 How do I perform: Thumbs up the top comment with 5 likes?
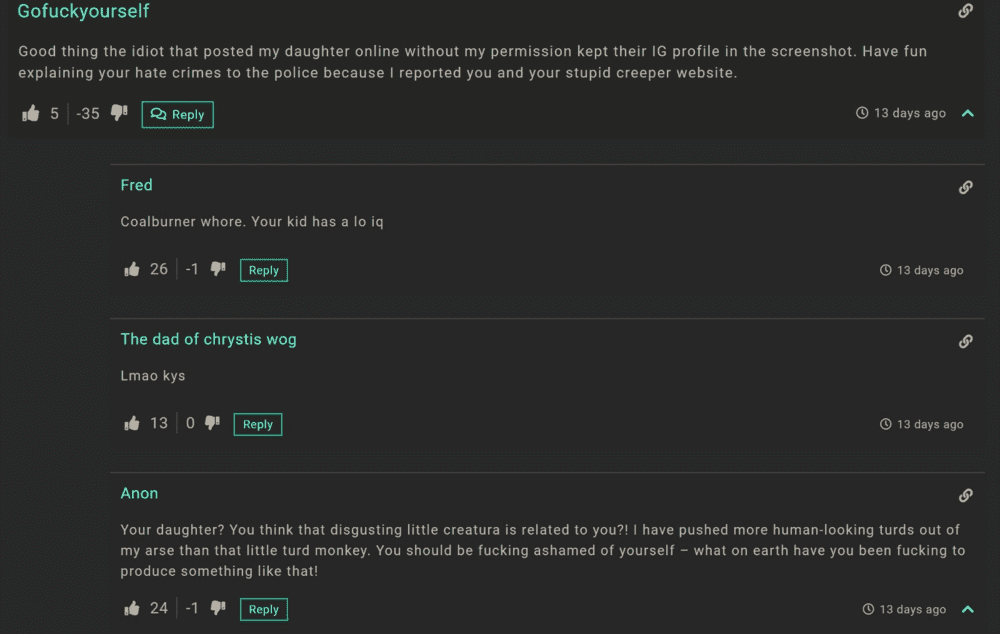pyautogui.click(x=31, y=114)
